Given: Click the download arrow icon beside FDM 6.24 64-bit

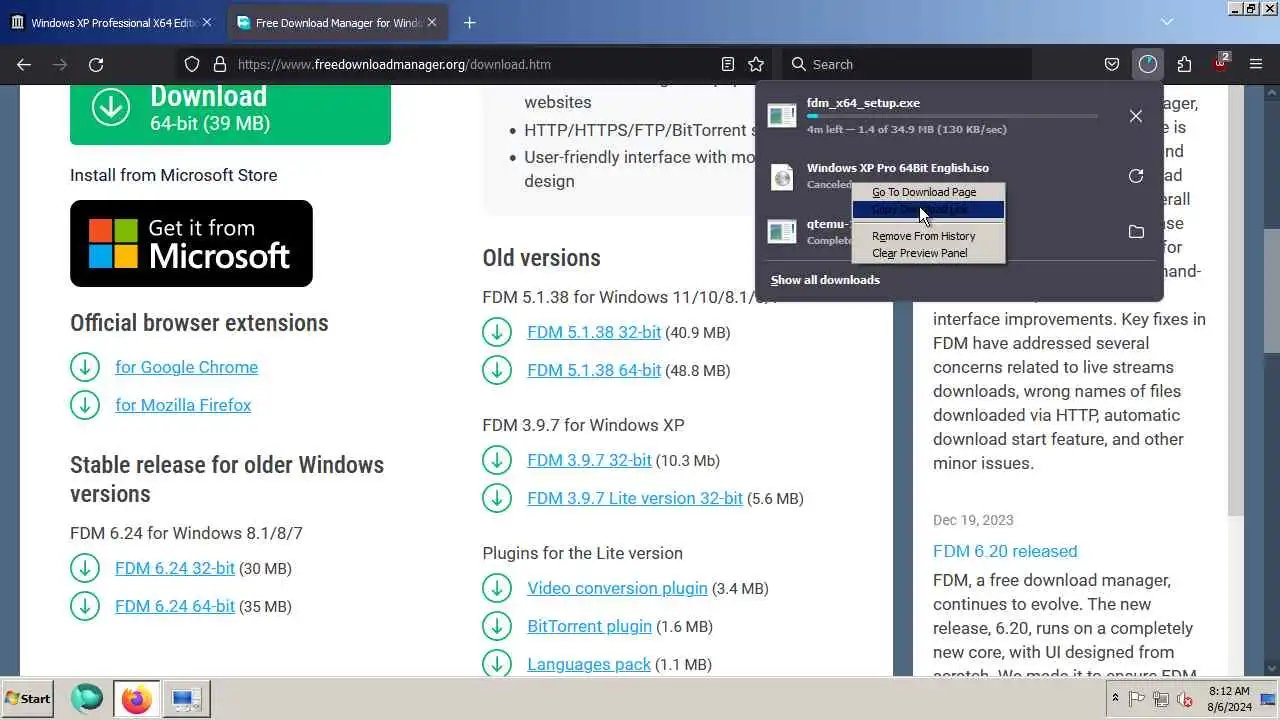Looking at the screenshot, I should (x=85, y=606).
